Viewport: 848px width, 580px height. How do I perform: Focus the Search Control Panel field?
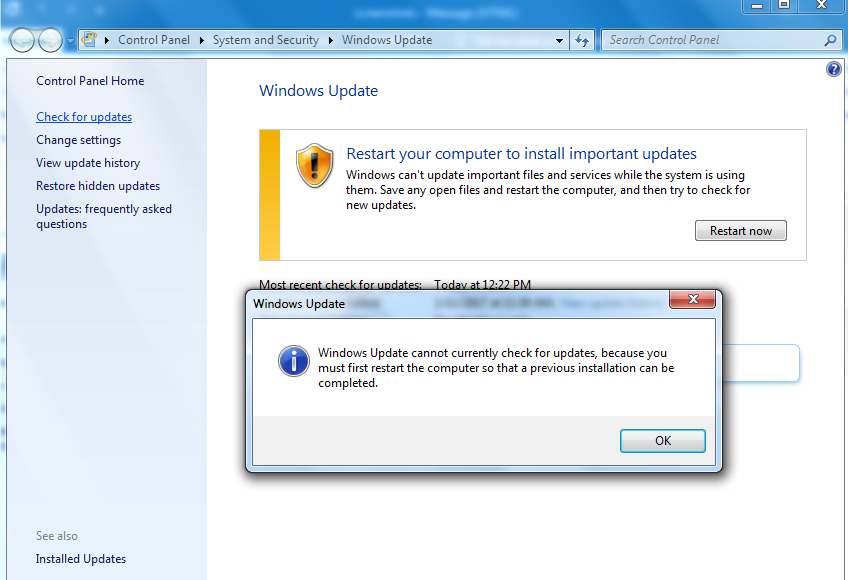(x=722, y=40)
